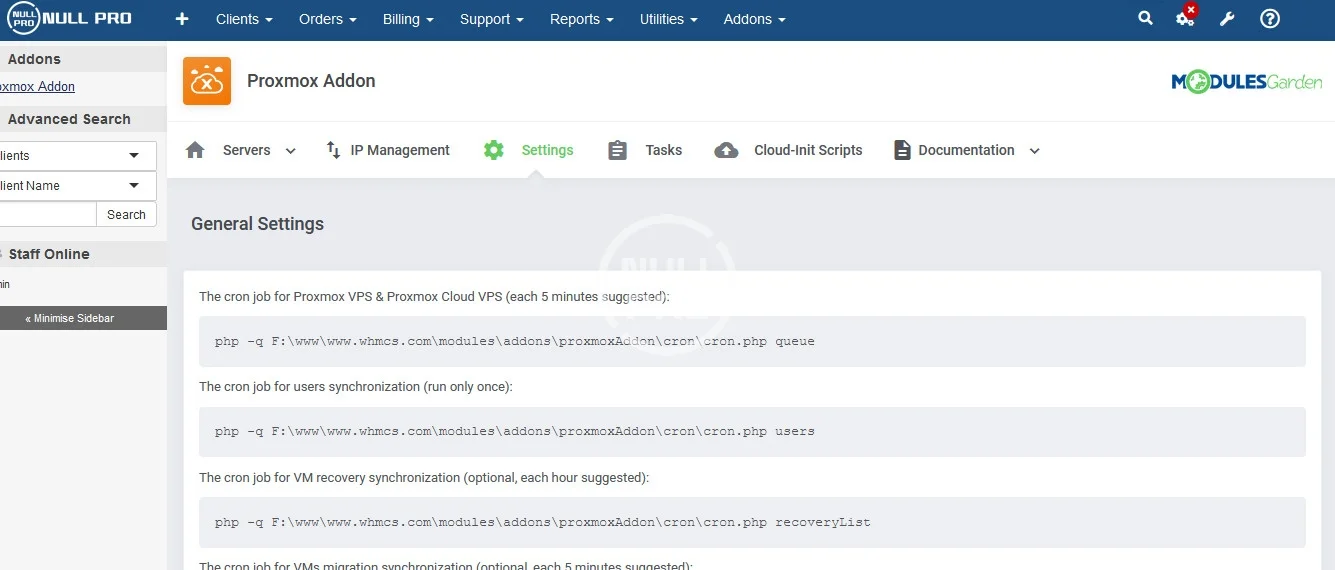Click the General Settings heading

coord(257,224)
